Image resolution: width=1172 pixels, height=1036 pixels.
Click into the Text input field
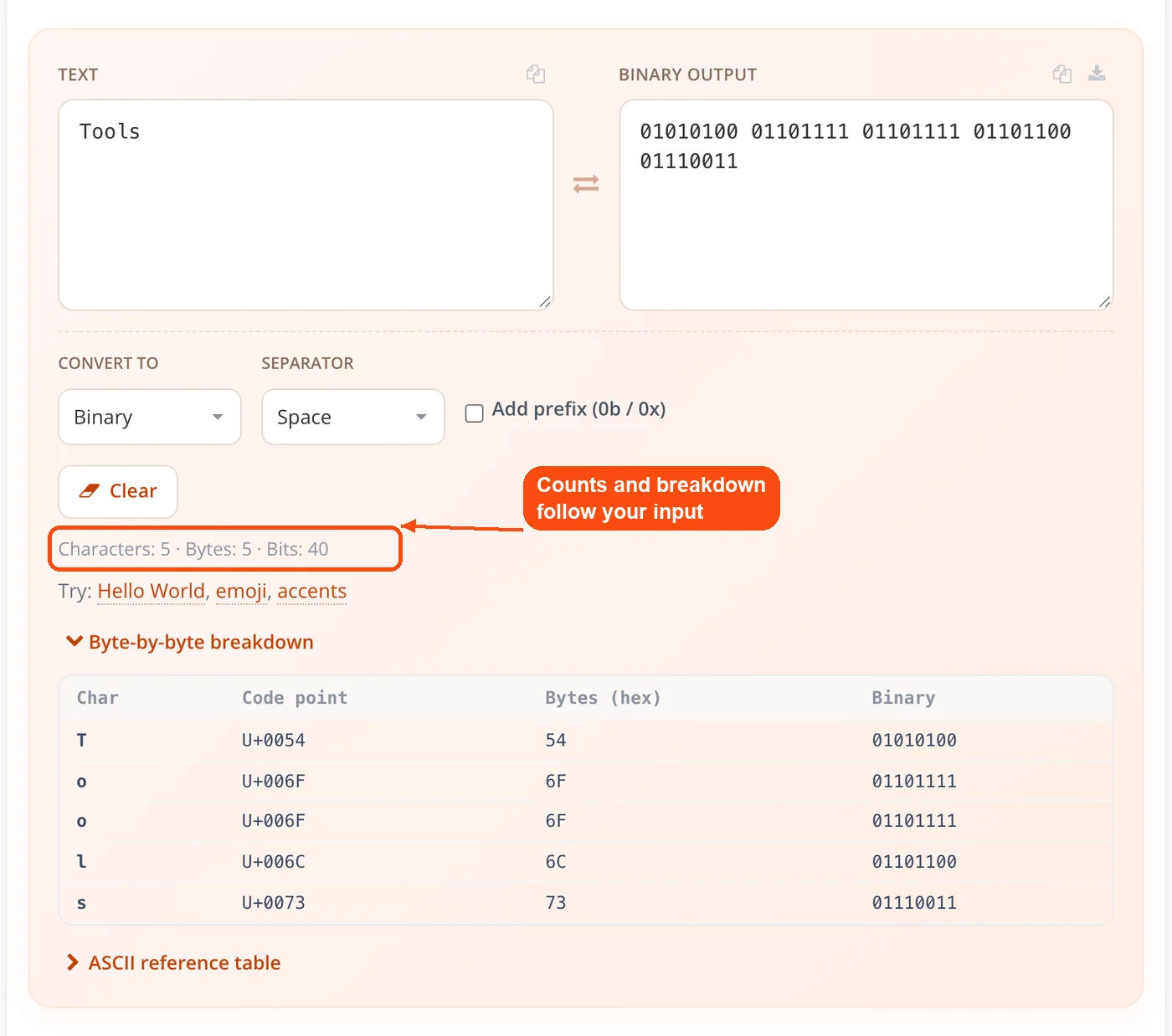pyautogui.click(x=306, y=205)
